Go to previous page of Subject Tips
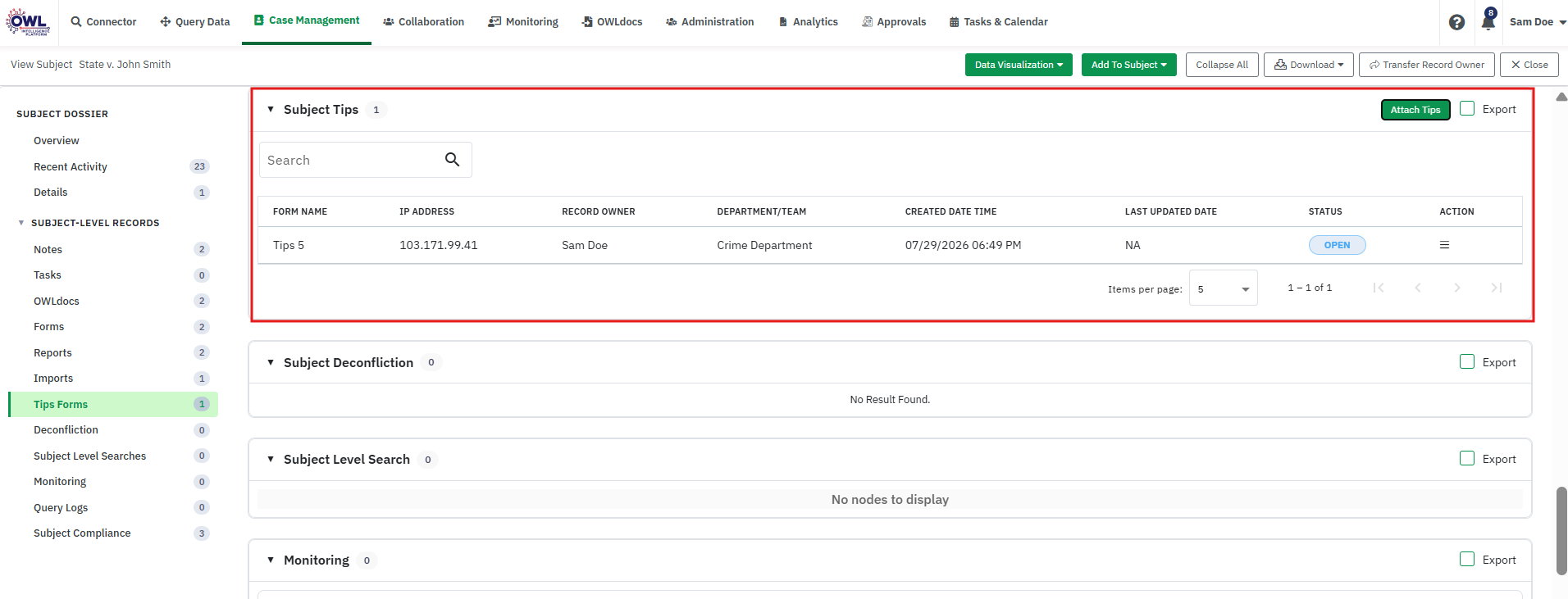The width and height of the screenshot is (1568, 599). pos(1418,288)
